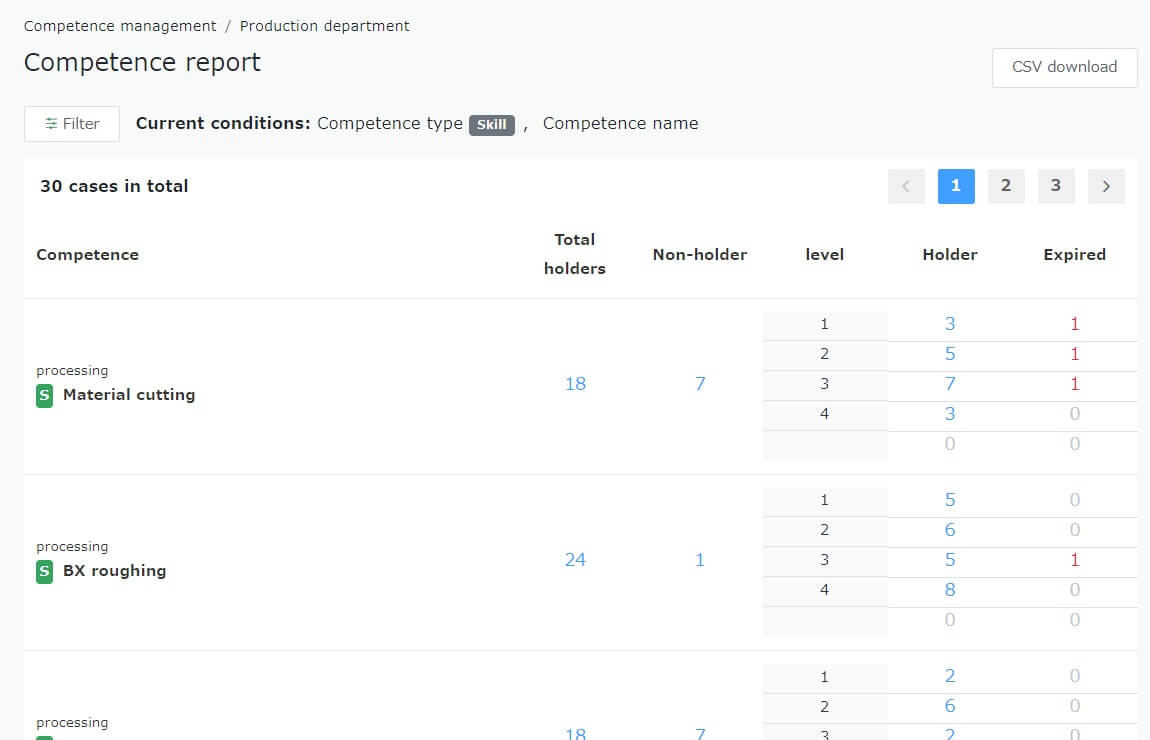View Material cutting level 2 holders (5)
This screenshot has height=740, width=1150.
(950, 353)
